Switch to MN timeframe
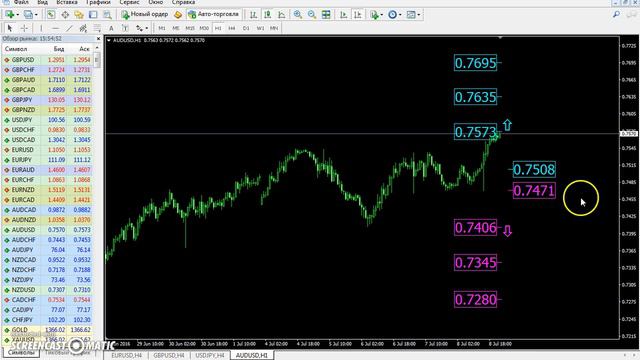 274,28
